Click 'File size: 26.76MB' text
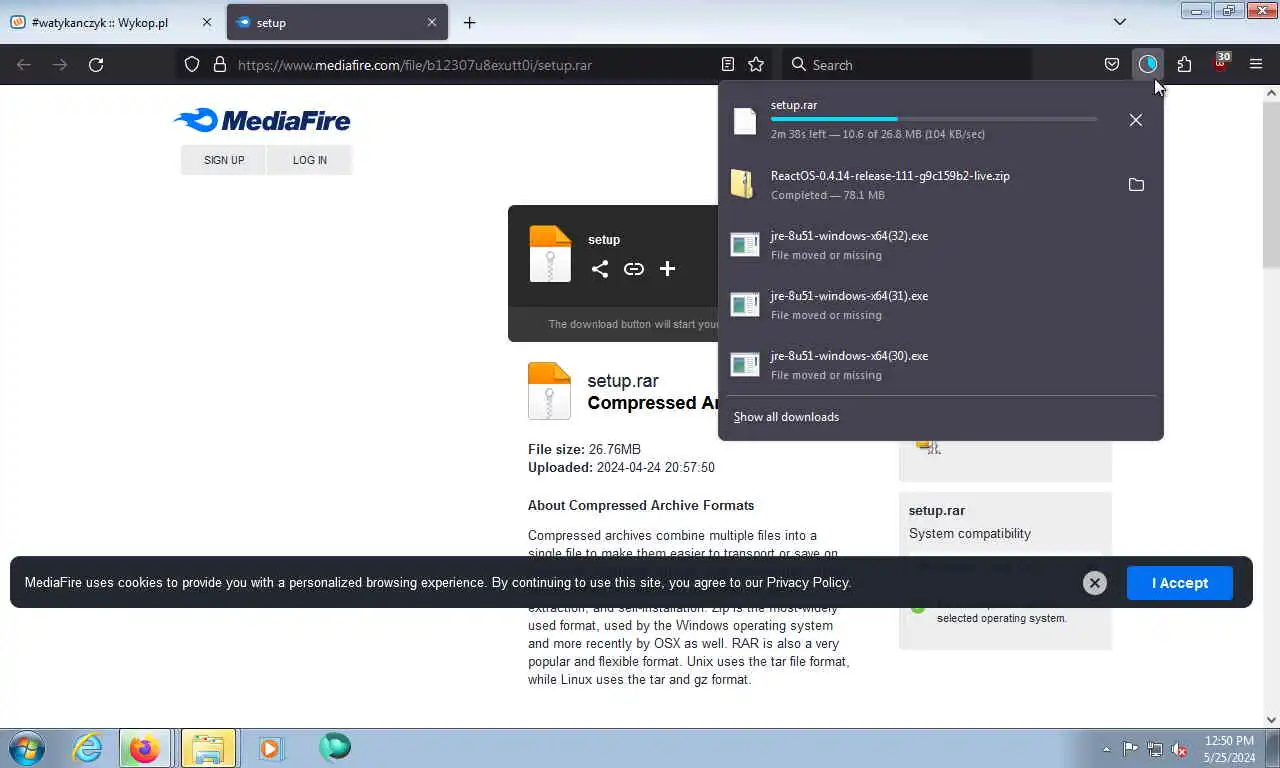 pos(584,449)
